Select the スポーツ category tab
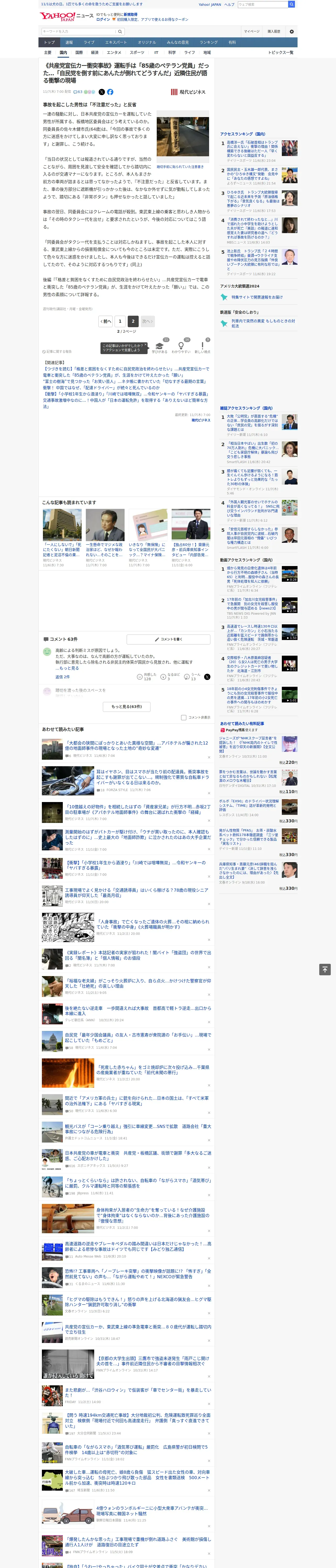The image size is (336, 1568). click(x=137, y=52)
